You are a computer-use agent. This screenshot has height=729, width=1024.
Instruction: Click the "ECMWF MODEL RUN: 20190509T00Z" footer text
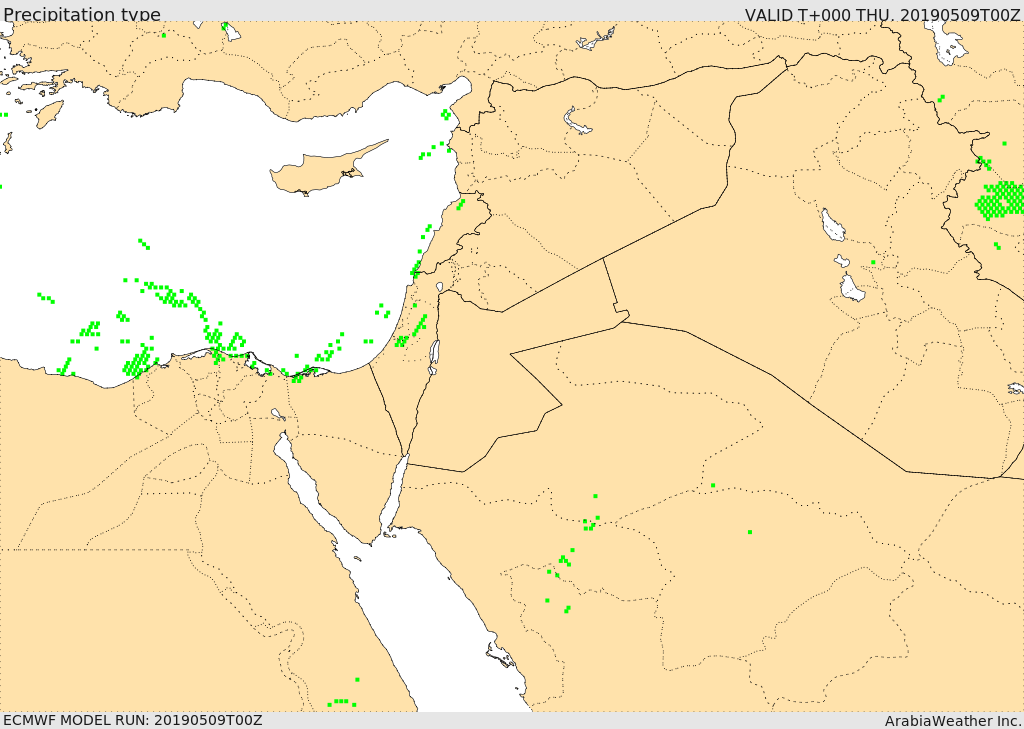pyautogui.click(x=133, y=720)
